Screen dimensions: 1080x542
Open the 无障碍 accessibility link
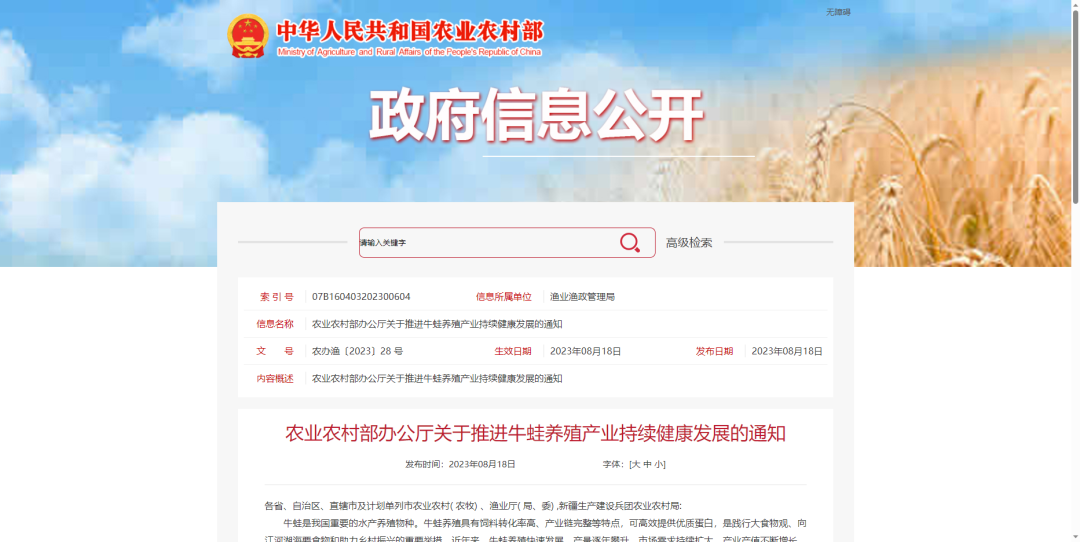837,12
